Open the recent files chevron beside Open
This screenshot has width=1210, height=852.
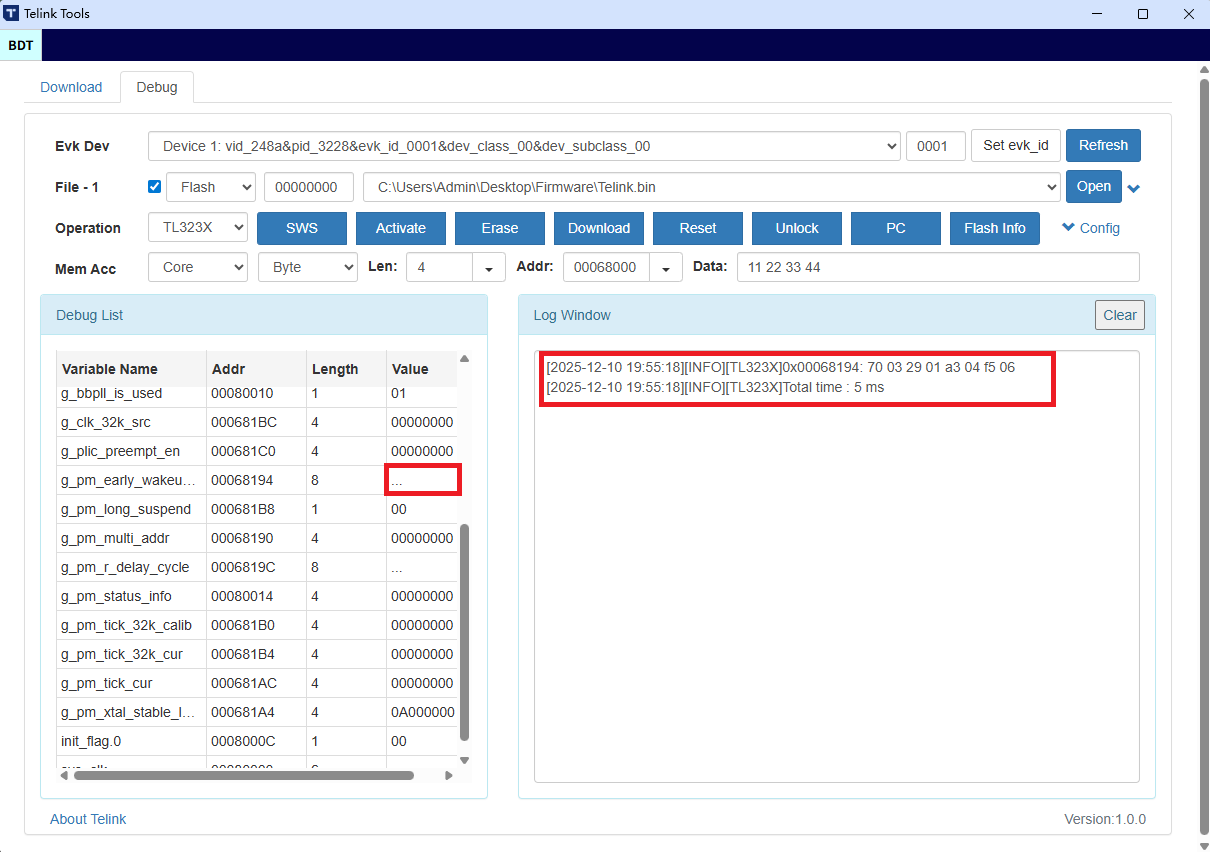pos(1134,187)
